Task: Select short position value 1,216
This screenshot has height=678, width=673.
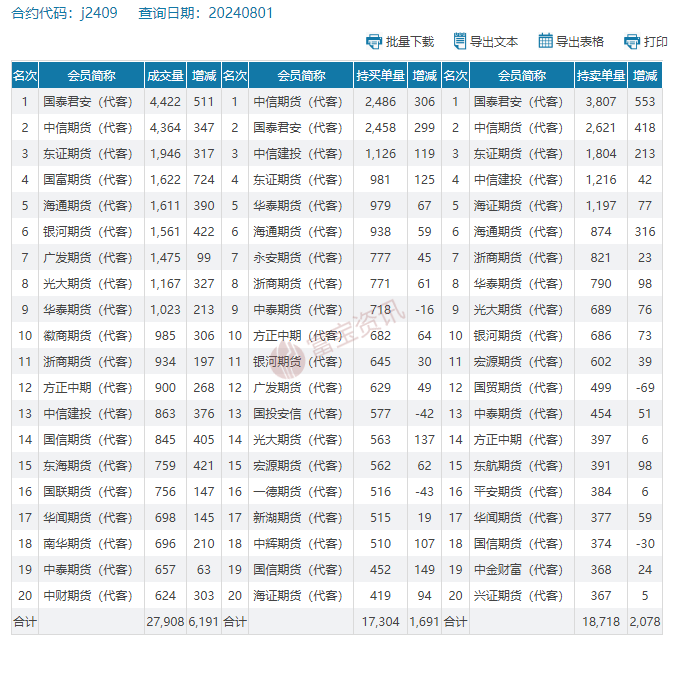Action: 600,179
